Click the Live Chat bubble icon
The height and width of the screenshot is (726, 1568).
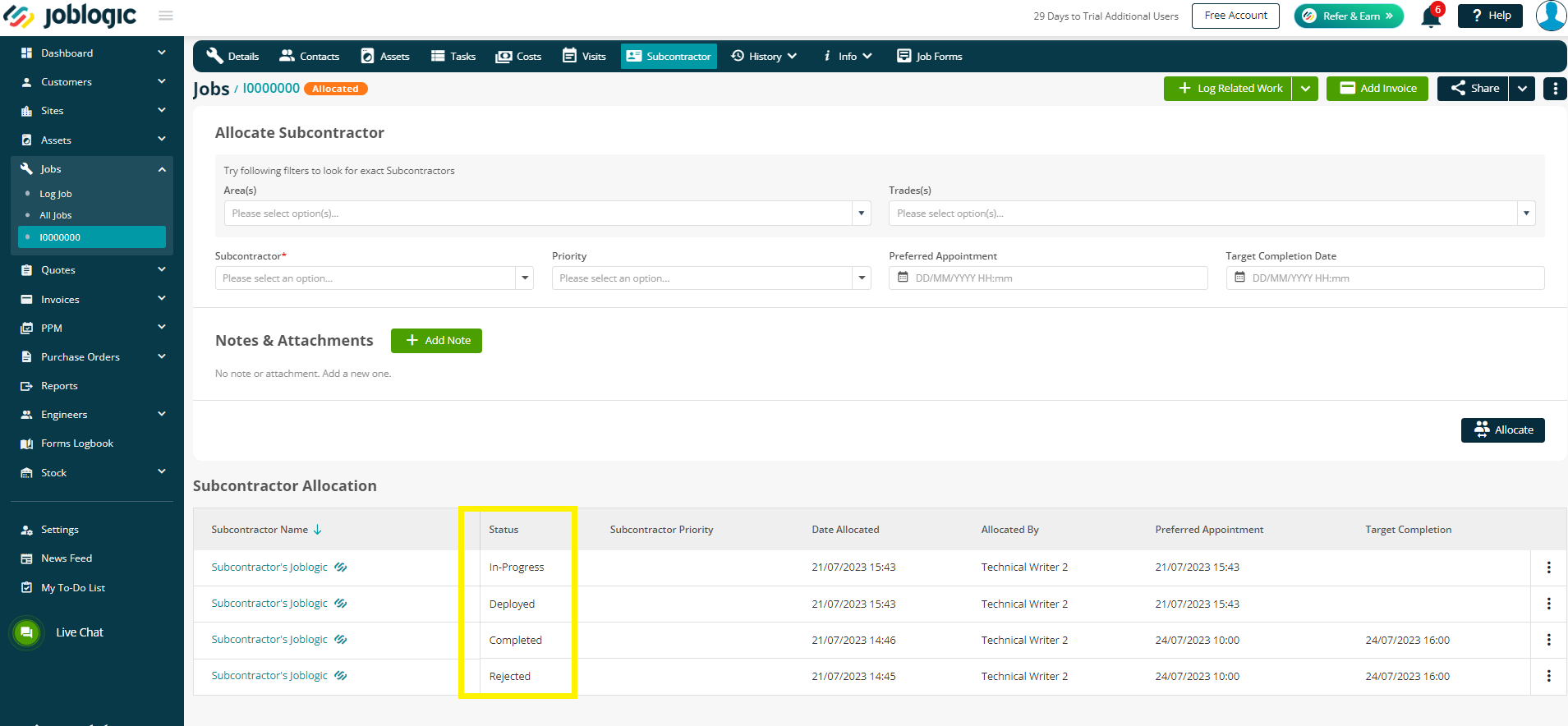point(26,632)
